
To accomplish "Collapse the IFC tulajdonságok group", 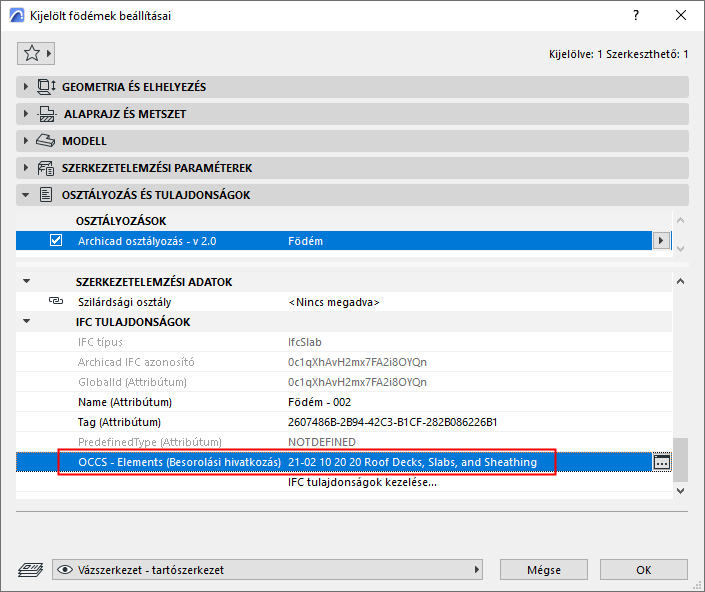I will [x=27, y=321].
